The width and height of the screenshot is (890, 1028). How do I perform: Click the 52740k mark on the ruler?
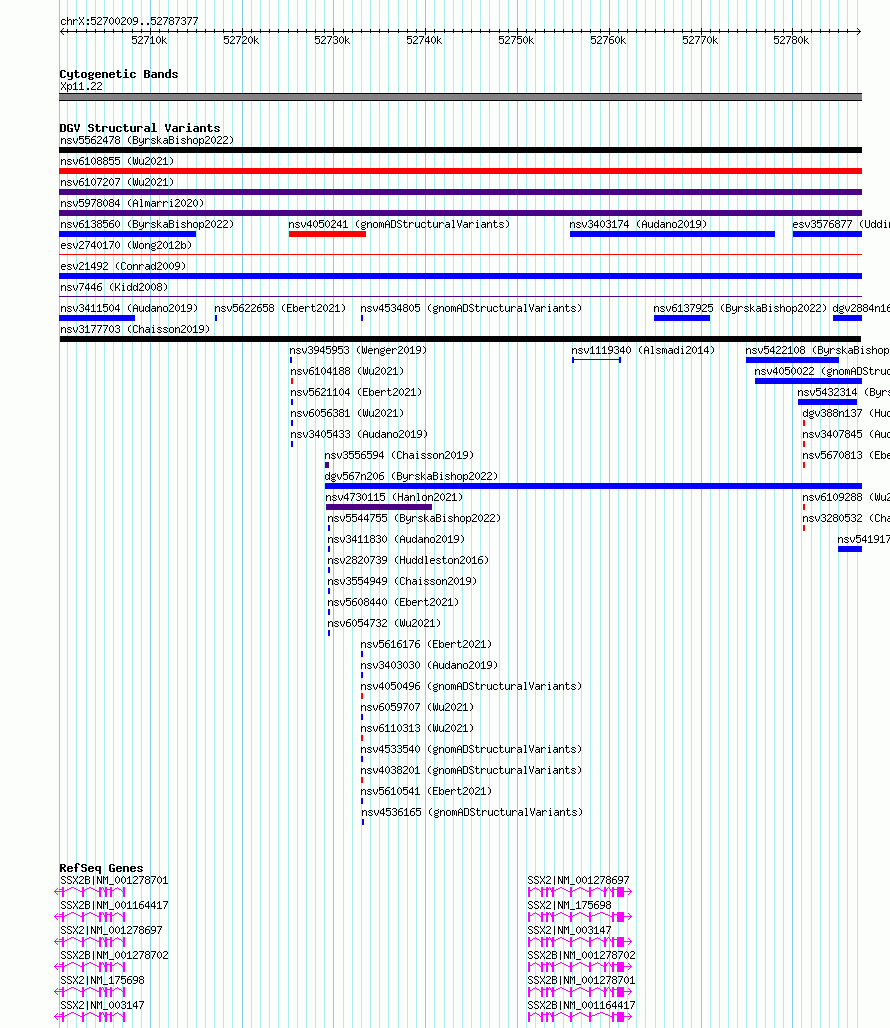tap(424, 40)
